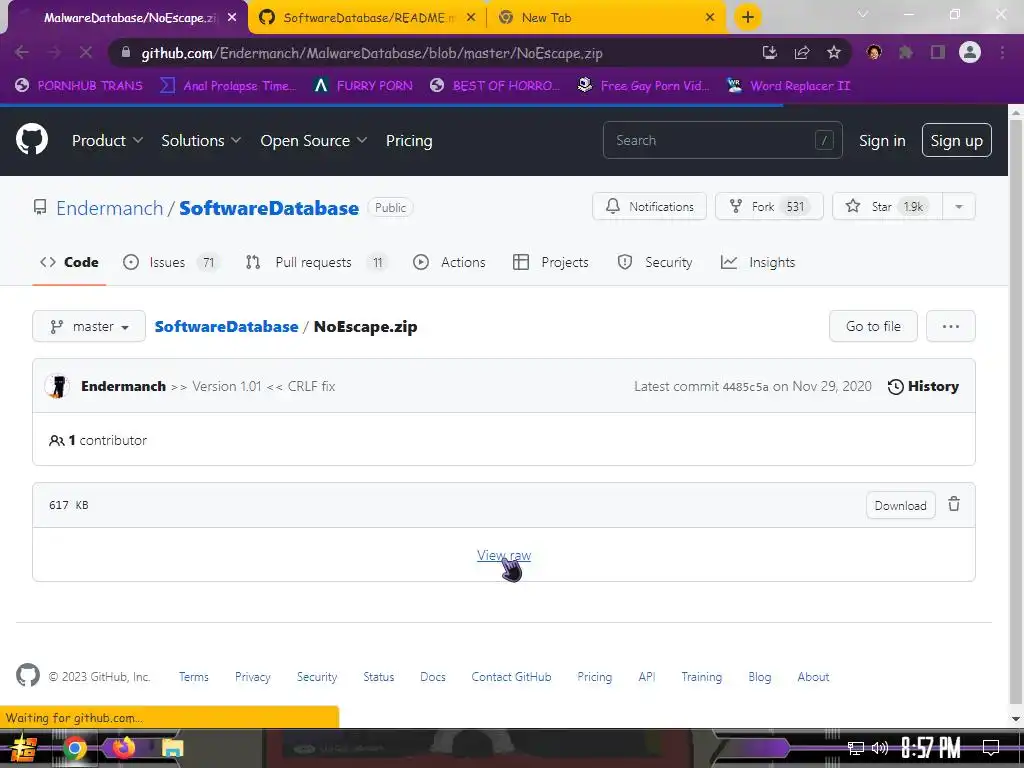The image size is (1024, 768).
Task: Open the API footer link
Action: click(647, 677)
